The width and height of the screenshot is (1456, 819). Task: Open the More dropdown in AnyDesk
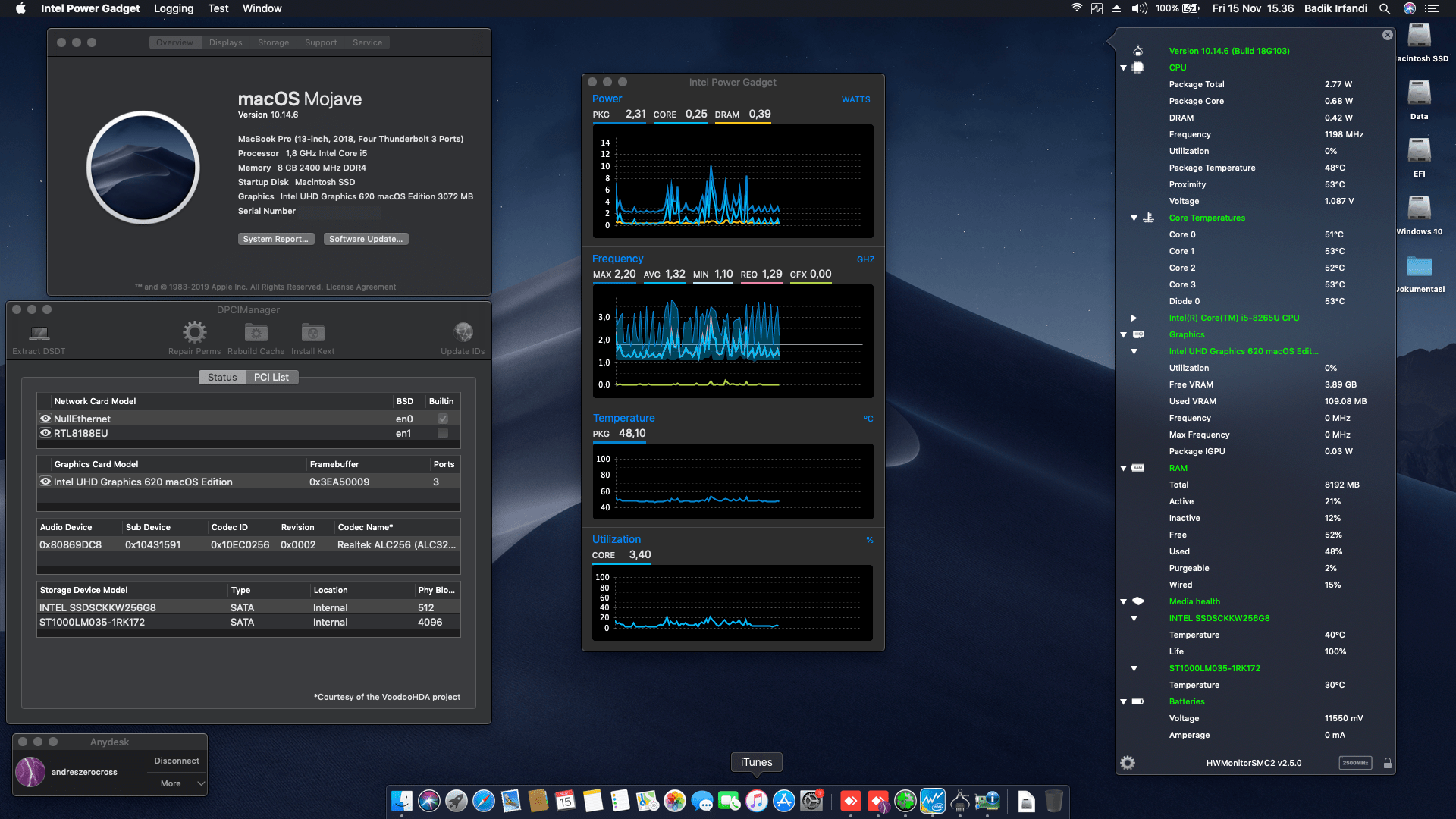point(176,783)
